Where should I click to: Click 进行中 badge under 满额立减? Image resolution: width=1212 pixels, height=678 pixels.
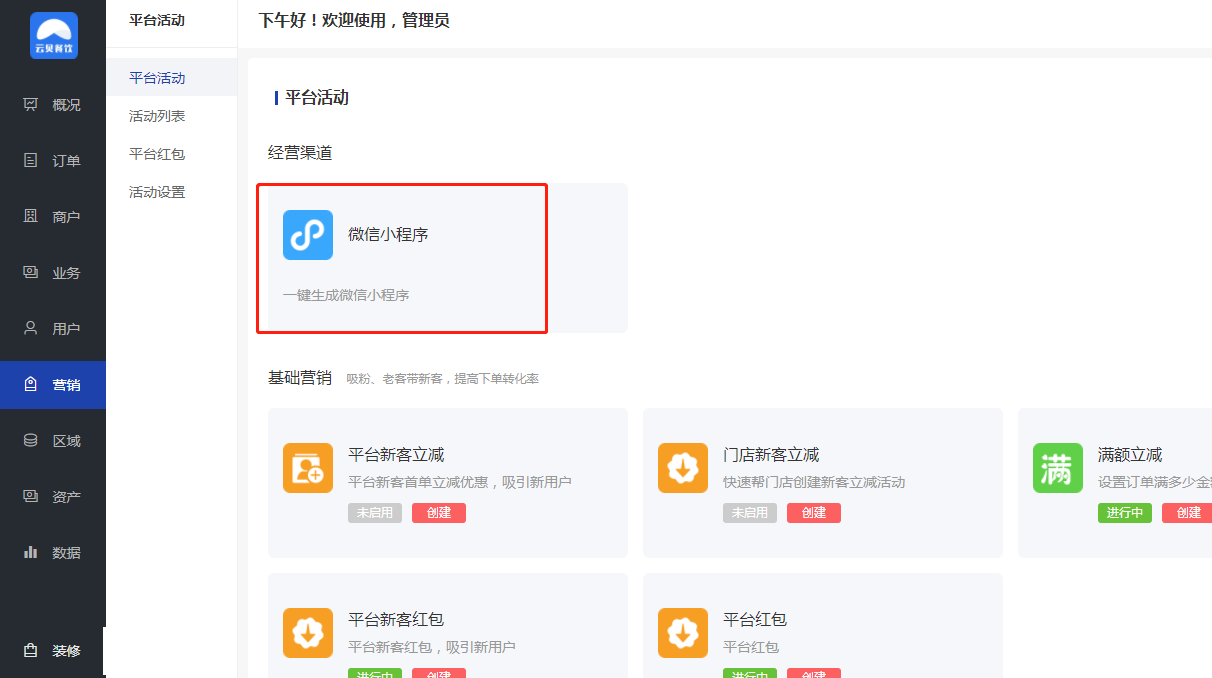(1125, 513)
